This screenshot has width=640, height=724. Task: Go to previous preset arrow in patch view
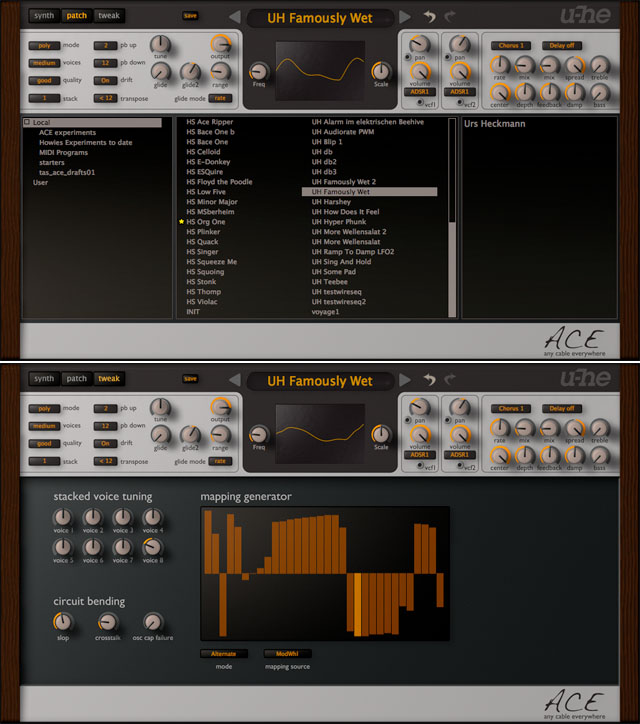(235, 17)
